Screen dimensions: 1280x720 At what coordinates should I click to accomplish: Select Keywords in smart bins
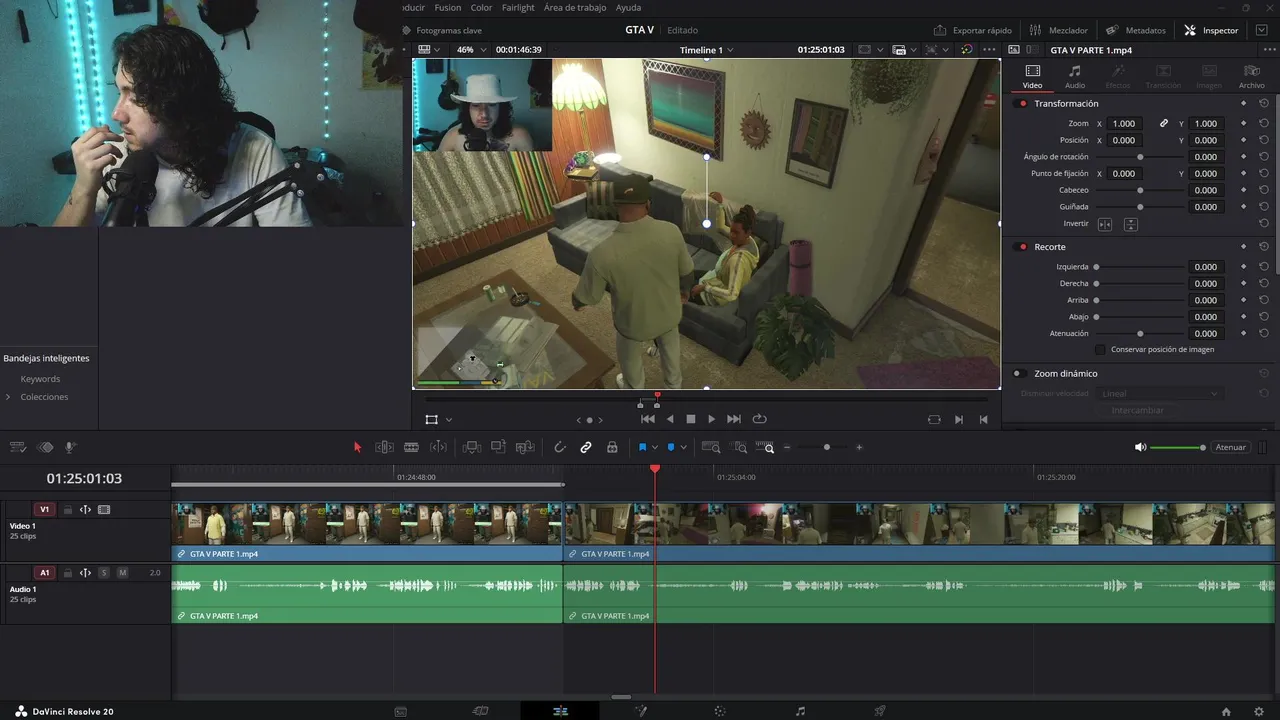click(40, 379)
